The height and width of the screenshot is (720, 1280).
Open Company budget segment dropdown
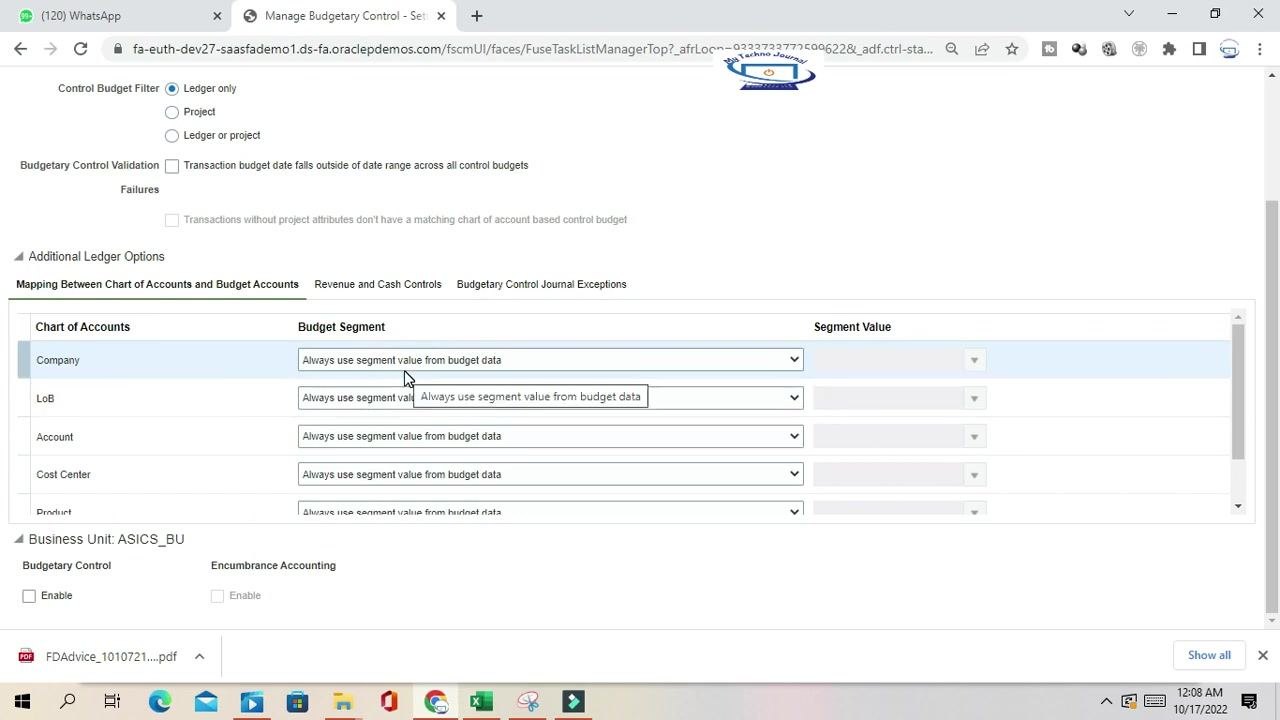[550, 360]
